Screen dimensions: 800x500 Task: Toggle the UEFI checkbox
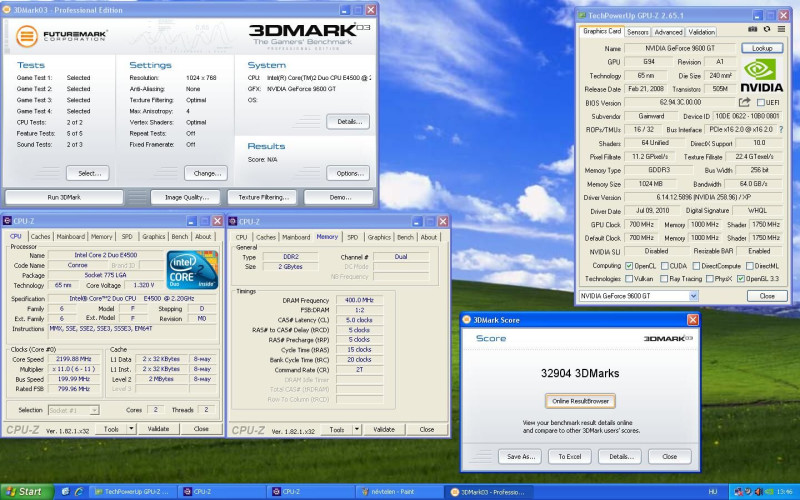760,102
